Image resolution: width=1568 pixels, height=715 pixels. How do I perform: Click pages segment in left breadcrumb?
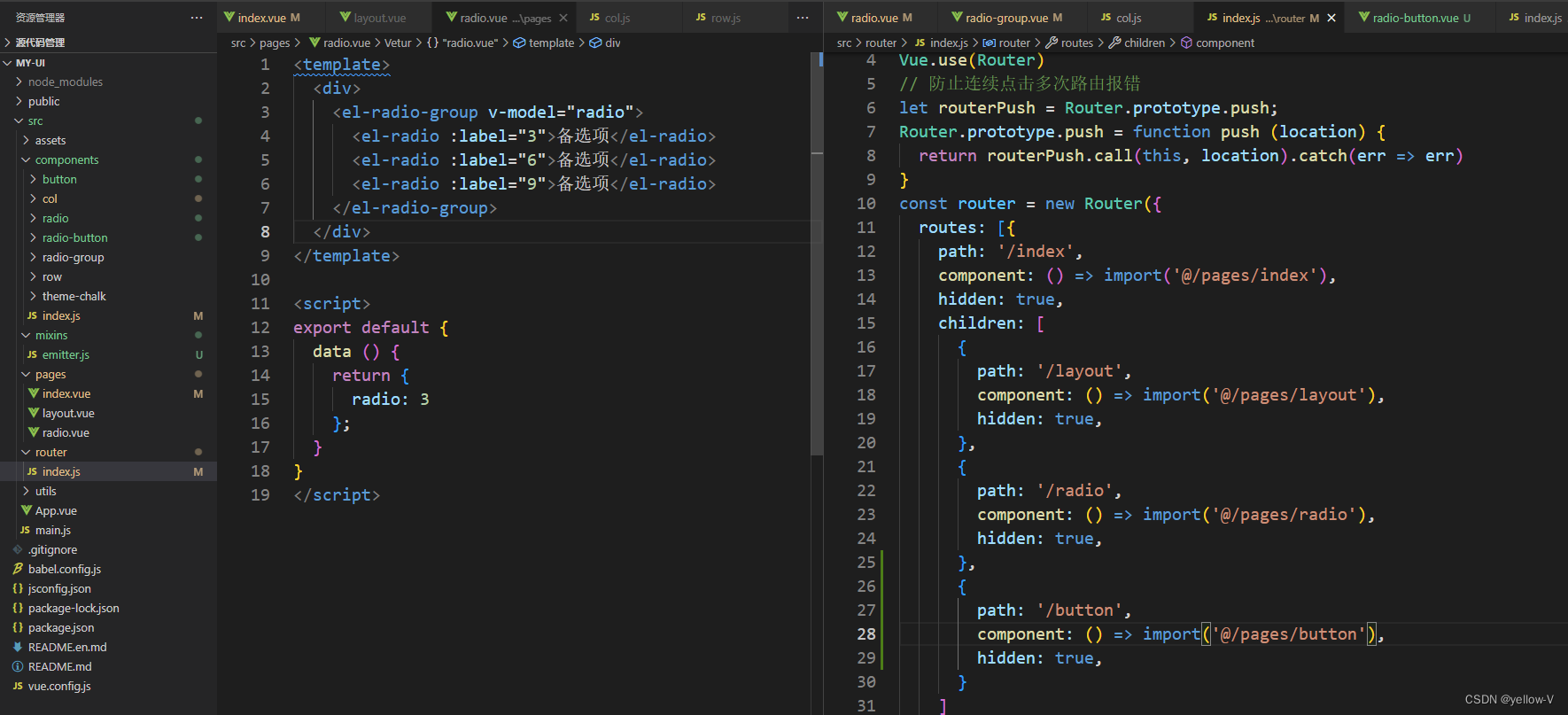pos(275,43)
